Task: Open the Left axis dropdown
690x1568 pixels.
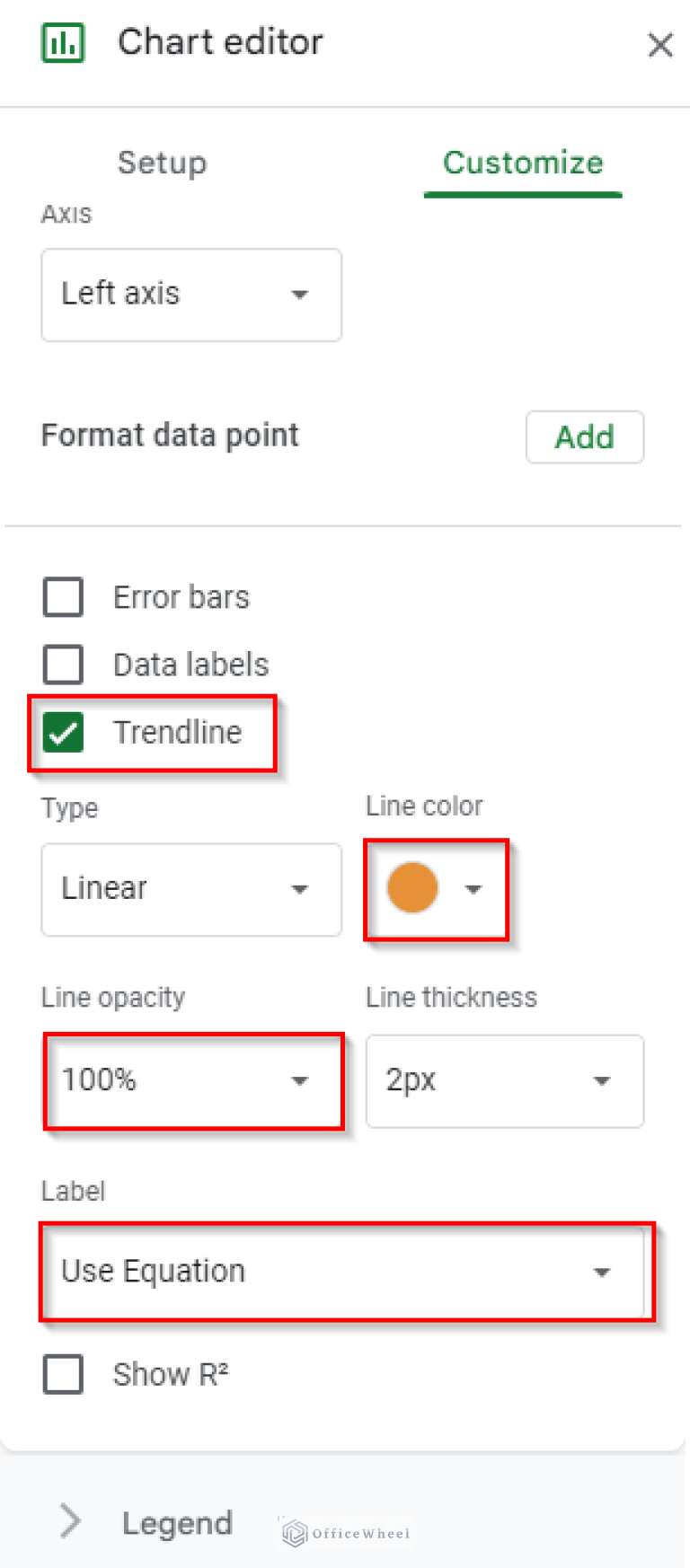Action: point(191,295)
